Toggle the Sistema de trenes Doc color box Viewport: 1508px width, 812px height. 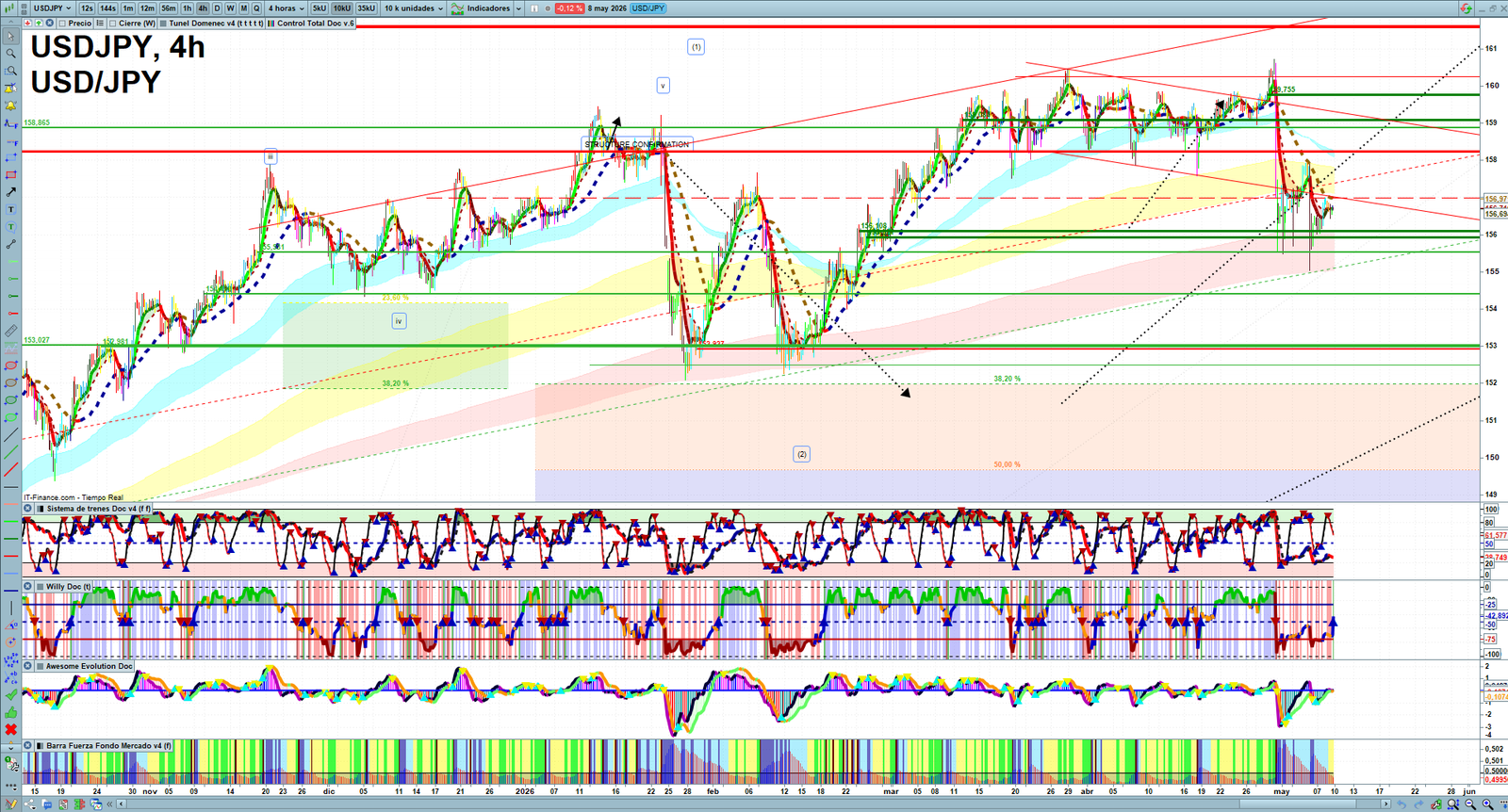coord(41,509)
